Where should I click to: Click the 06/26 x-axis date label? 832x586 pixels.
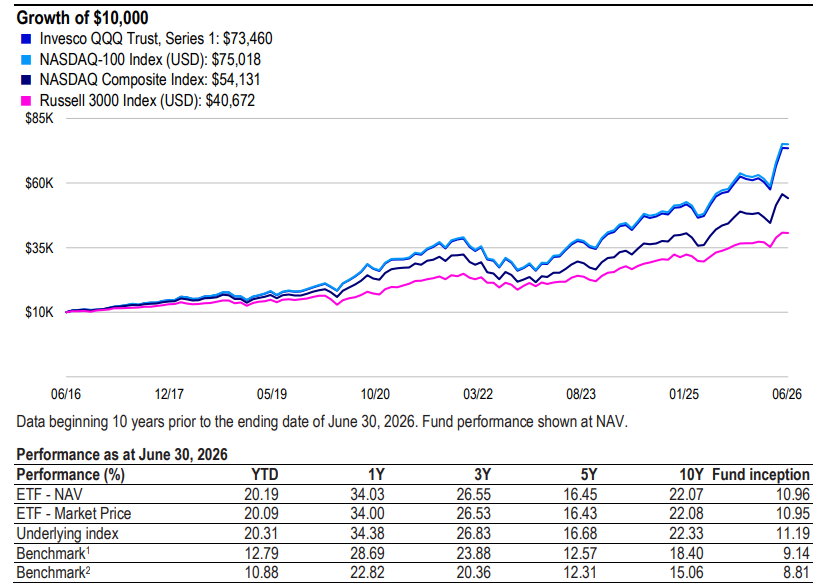tap(787, 394)
